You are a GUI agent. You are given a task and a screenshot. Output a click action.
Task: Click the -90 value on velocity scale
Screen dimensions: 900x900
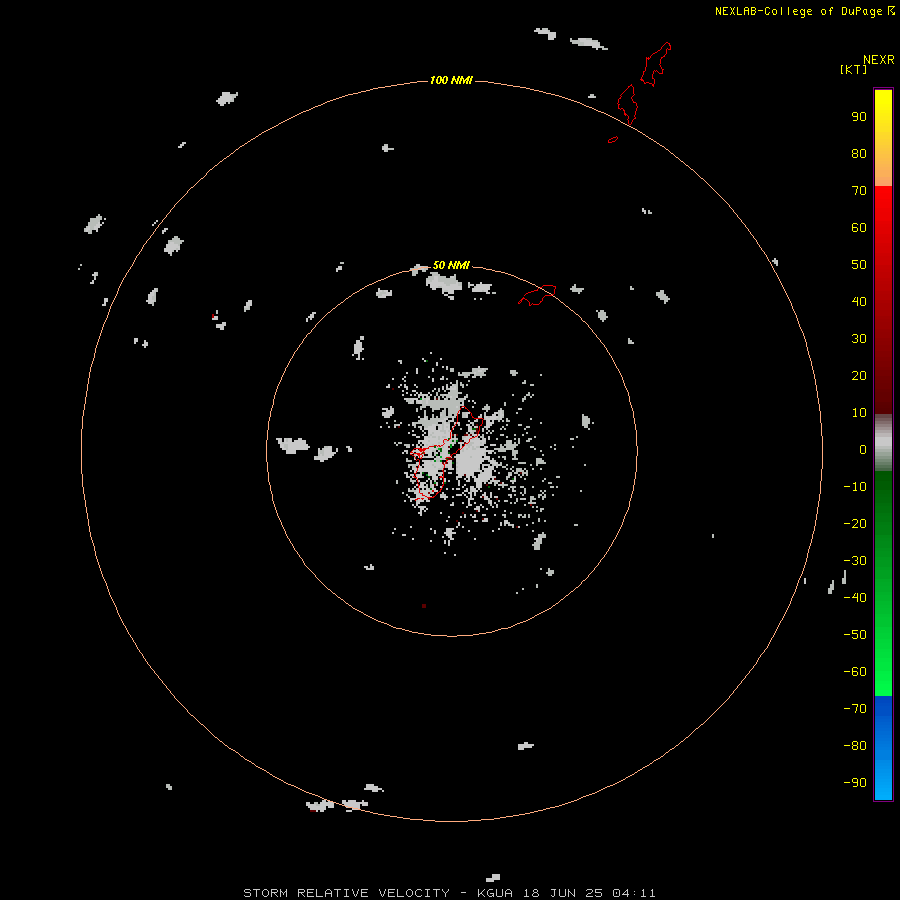pyautogui.click(x=855, y=783)
